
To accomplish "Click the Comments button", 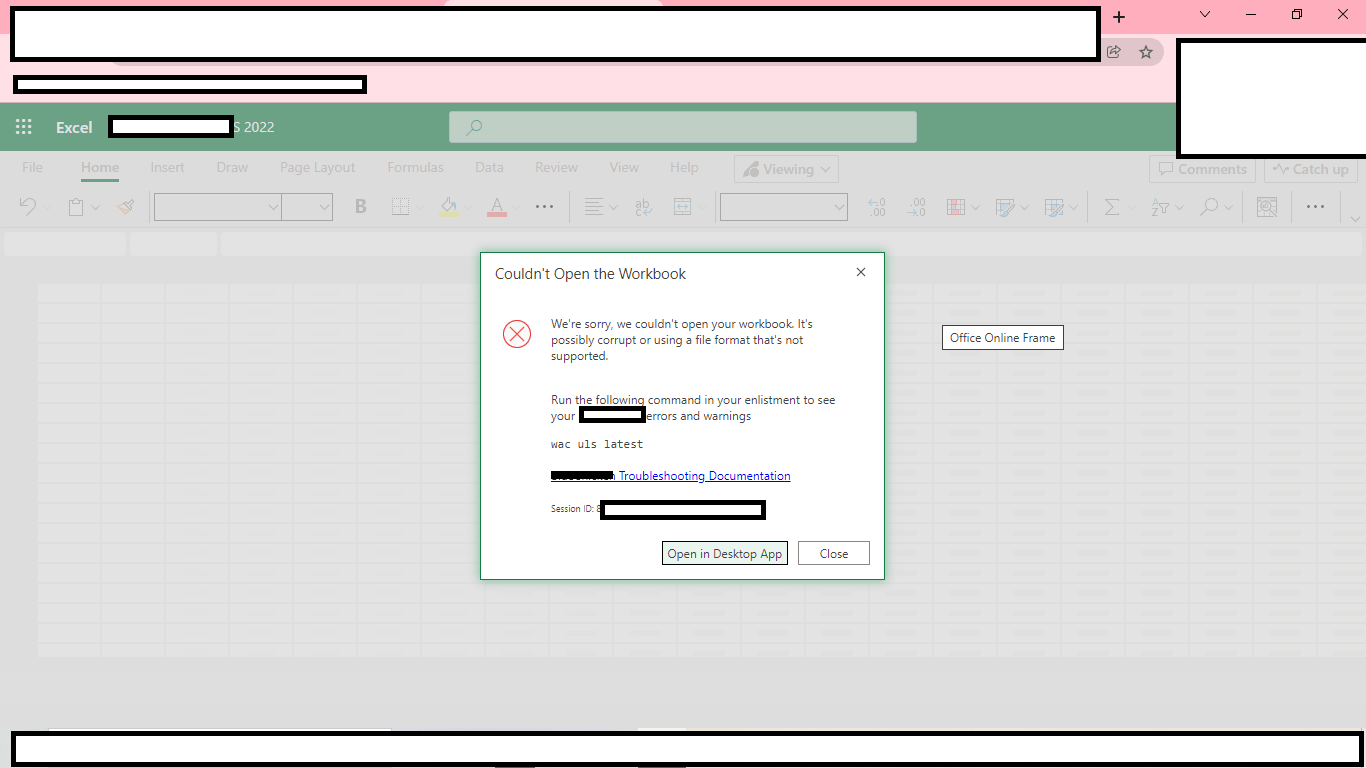I will (x=1203, y=169).
